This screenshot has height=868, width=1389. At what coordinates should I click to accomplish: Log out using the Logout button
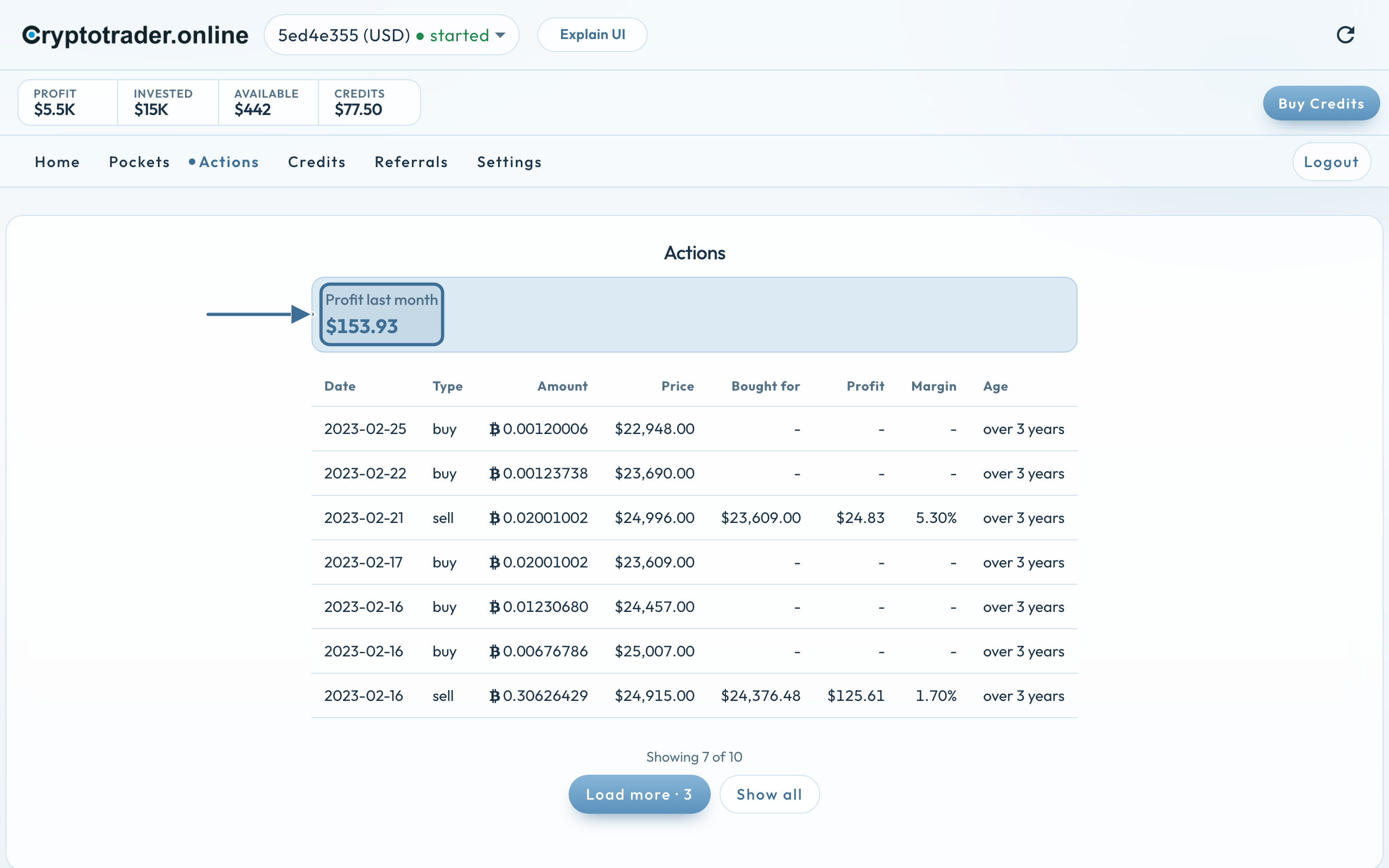1331,162
